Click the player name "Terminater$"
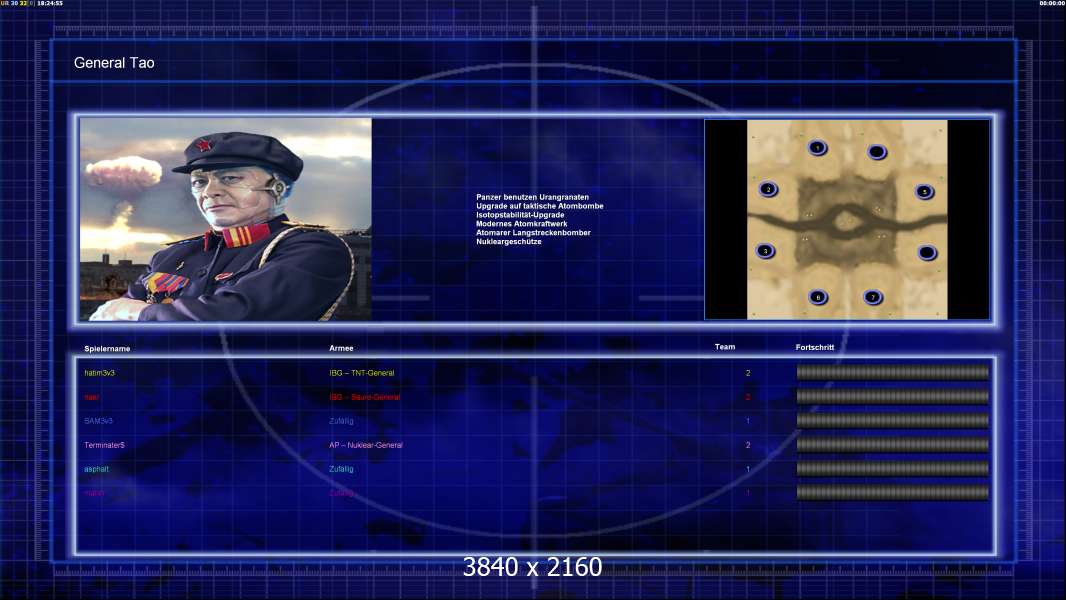1066x600 pixels. 104,445
